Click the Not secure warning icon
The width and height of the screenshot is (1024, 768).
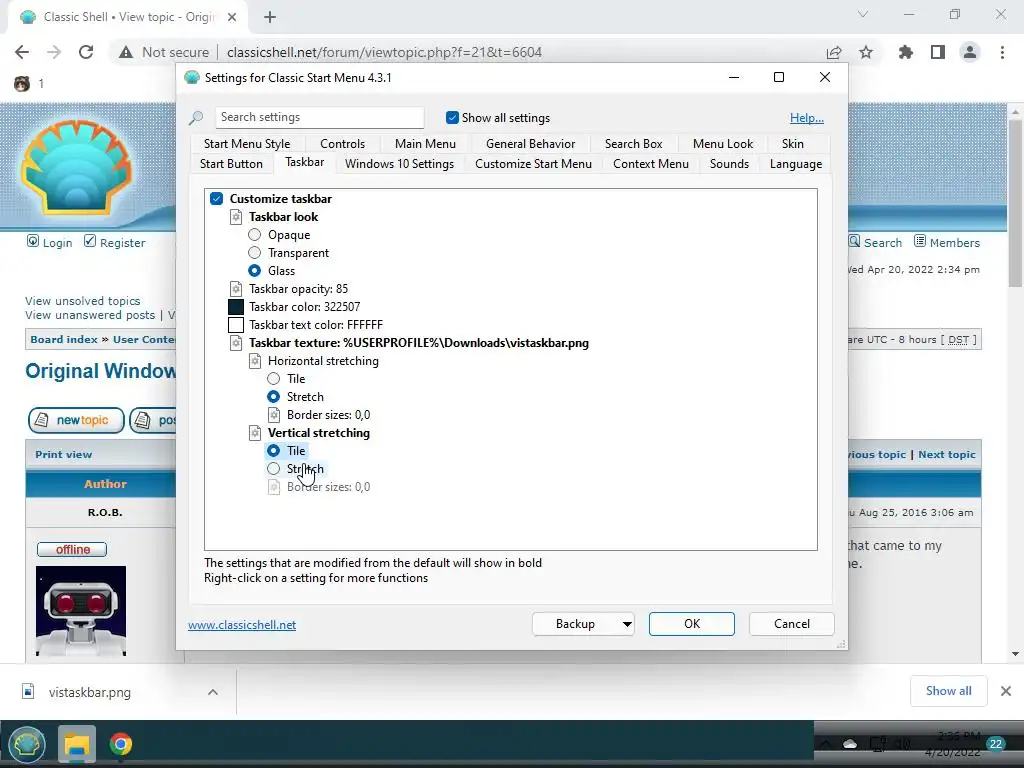(126, 52)
